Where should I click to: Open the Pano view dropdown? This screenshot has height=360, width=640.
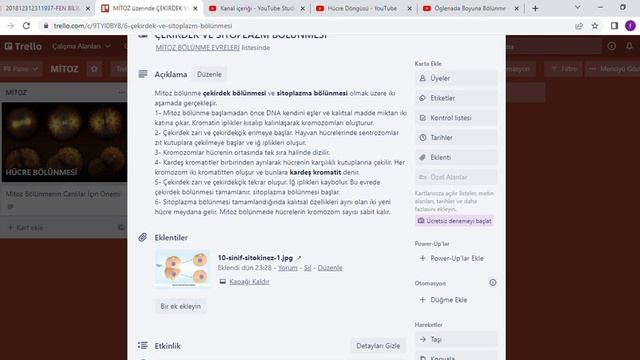pos(20,69)
